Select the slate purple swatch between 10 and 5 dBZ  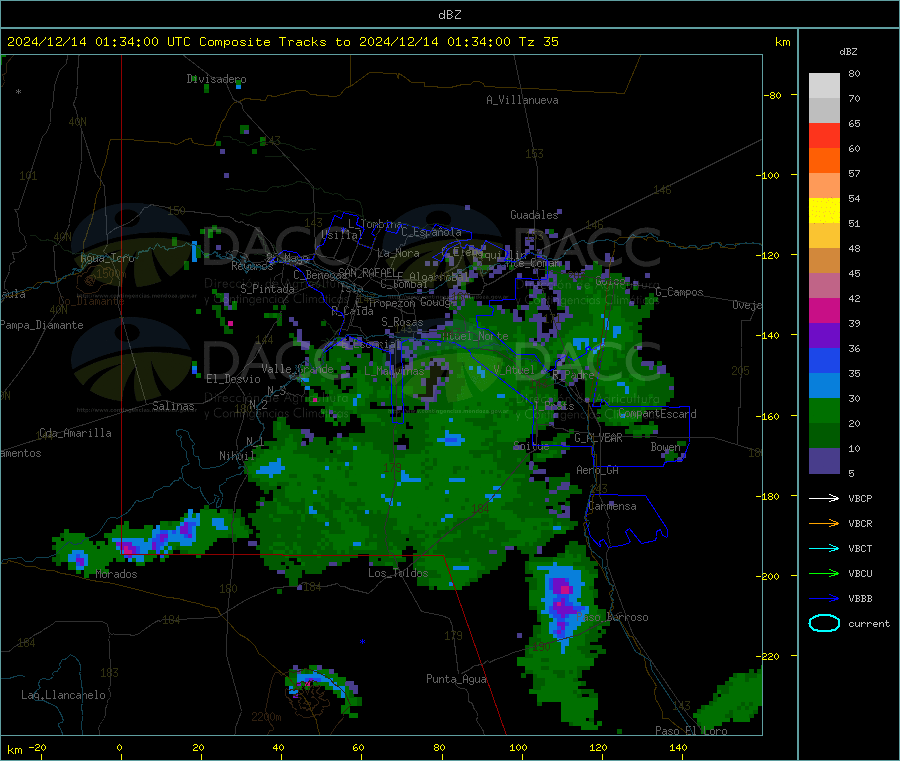824,461
